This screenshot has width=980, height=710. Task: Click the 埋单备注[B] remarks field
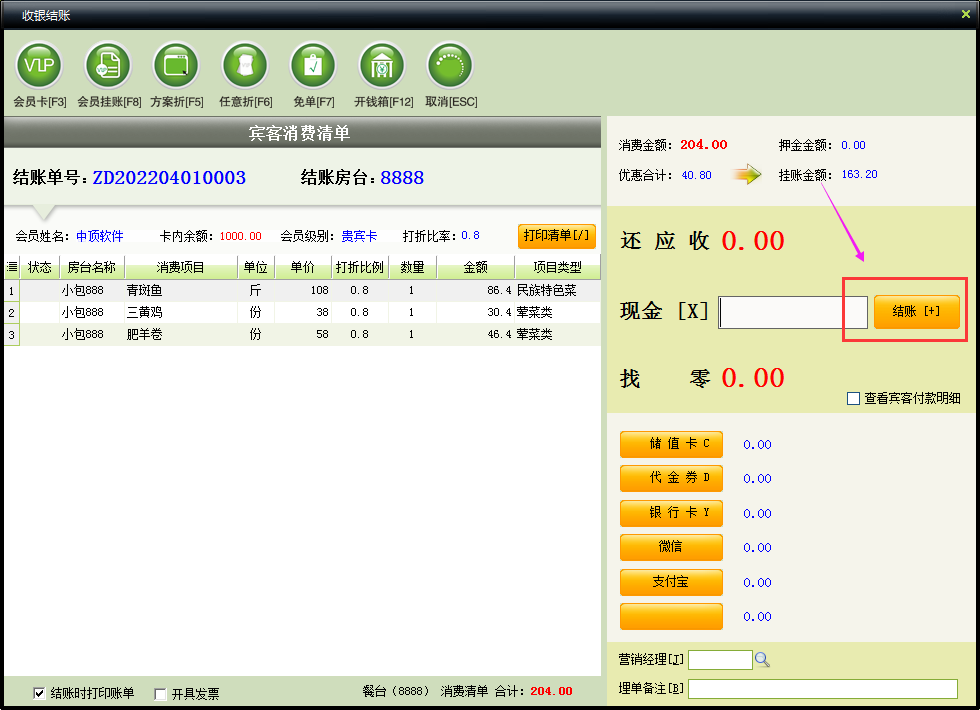point(822,689)
